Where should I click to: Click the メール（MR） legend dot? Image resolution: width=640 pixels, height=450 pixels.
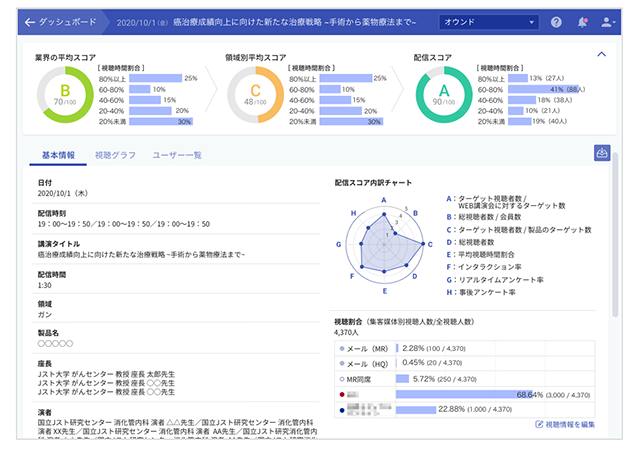(x=342, y=349)
